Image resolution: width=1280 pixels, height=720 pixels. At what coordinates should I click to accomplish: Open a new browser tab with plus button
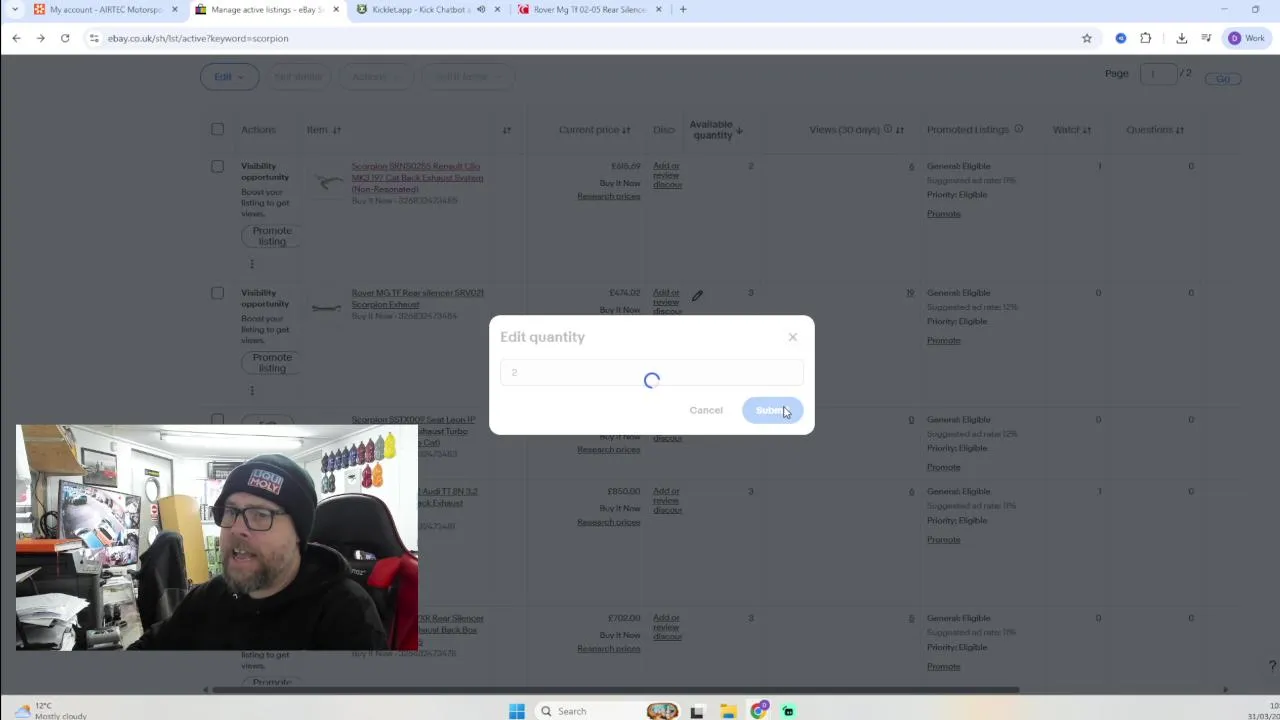(683, 10)
